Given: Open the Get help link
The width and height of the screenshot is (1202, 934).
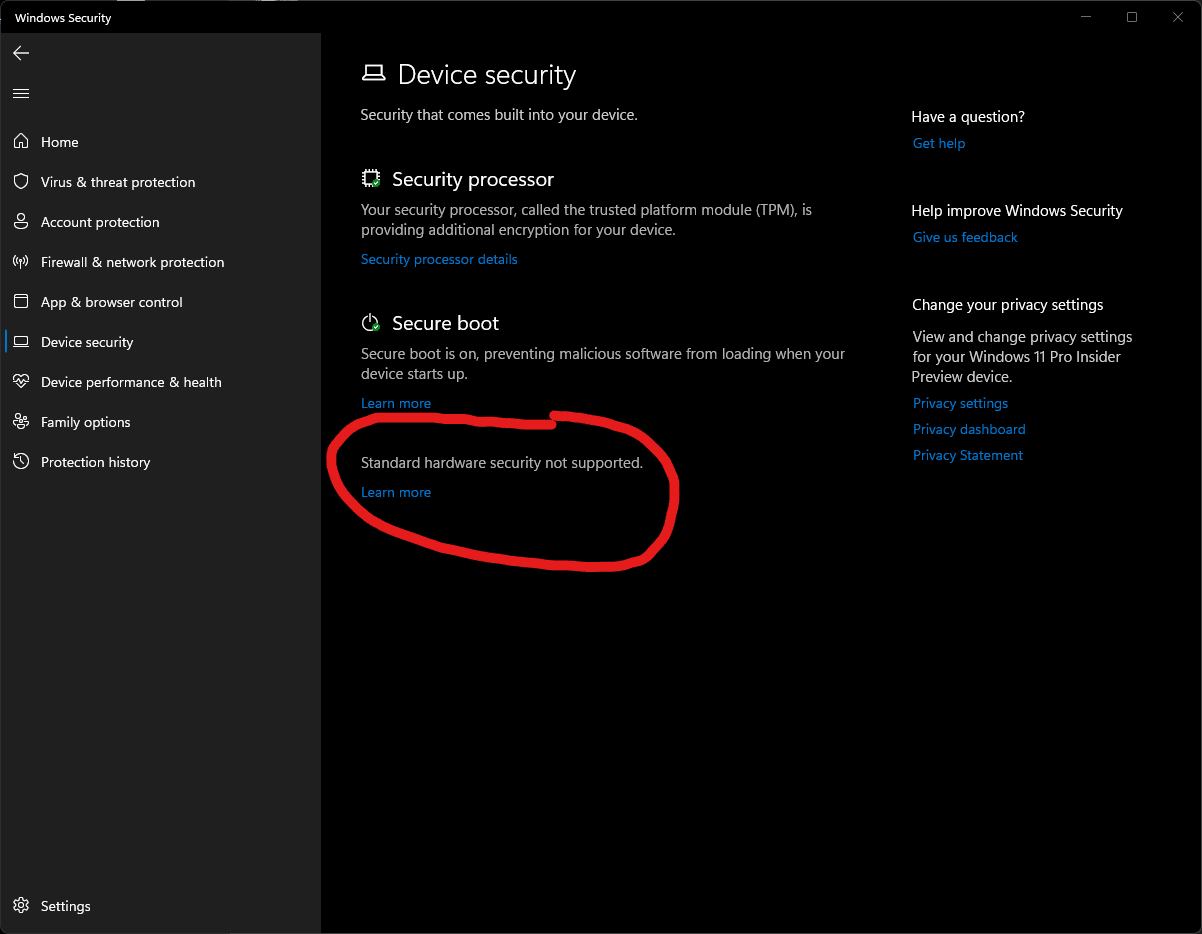Looking at the screenshot, I should (x=939, y=143).
